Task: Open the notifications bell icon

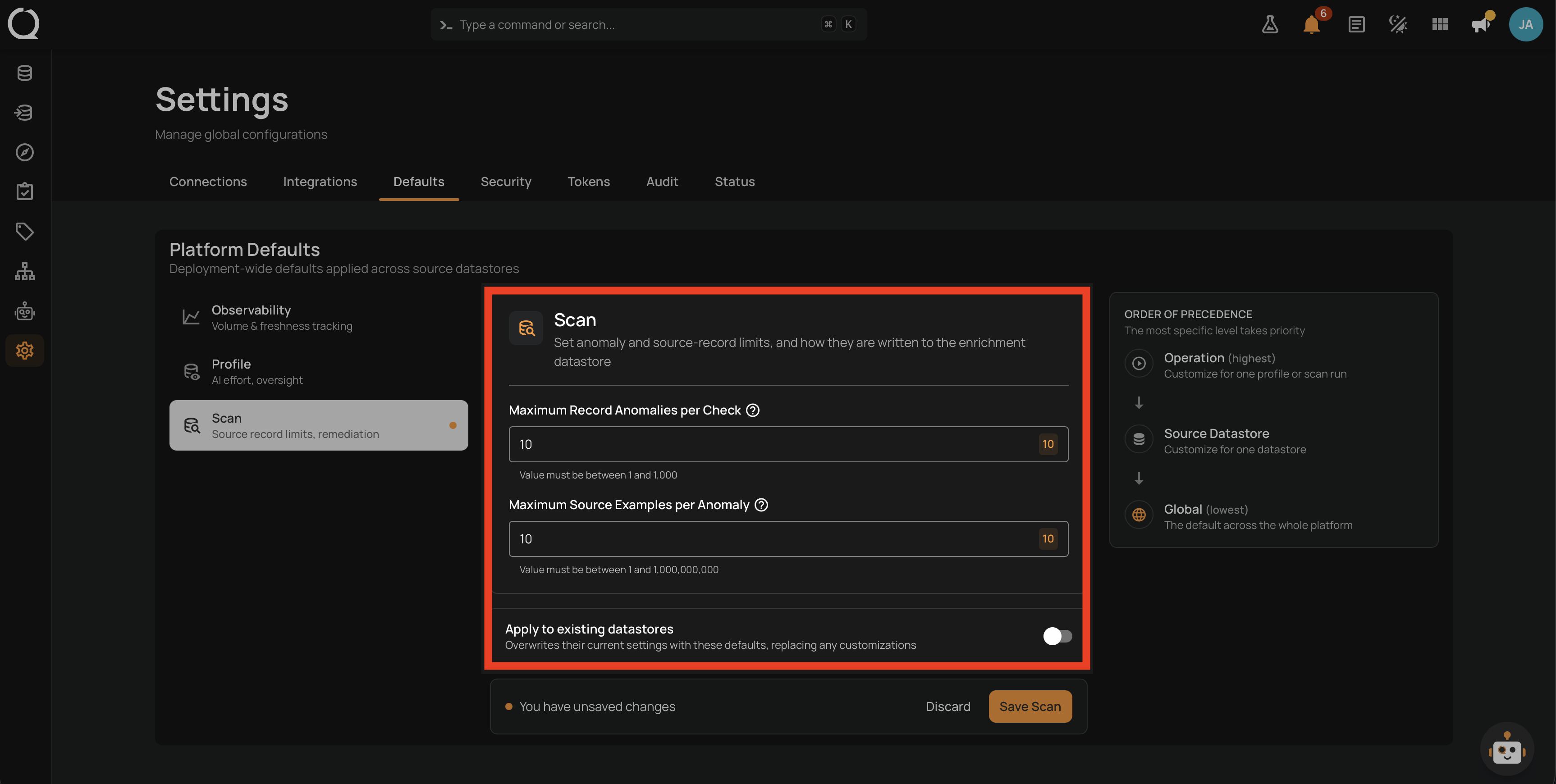Action: point(1311,25)
